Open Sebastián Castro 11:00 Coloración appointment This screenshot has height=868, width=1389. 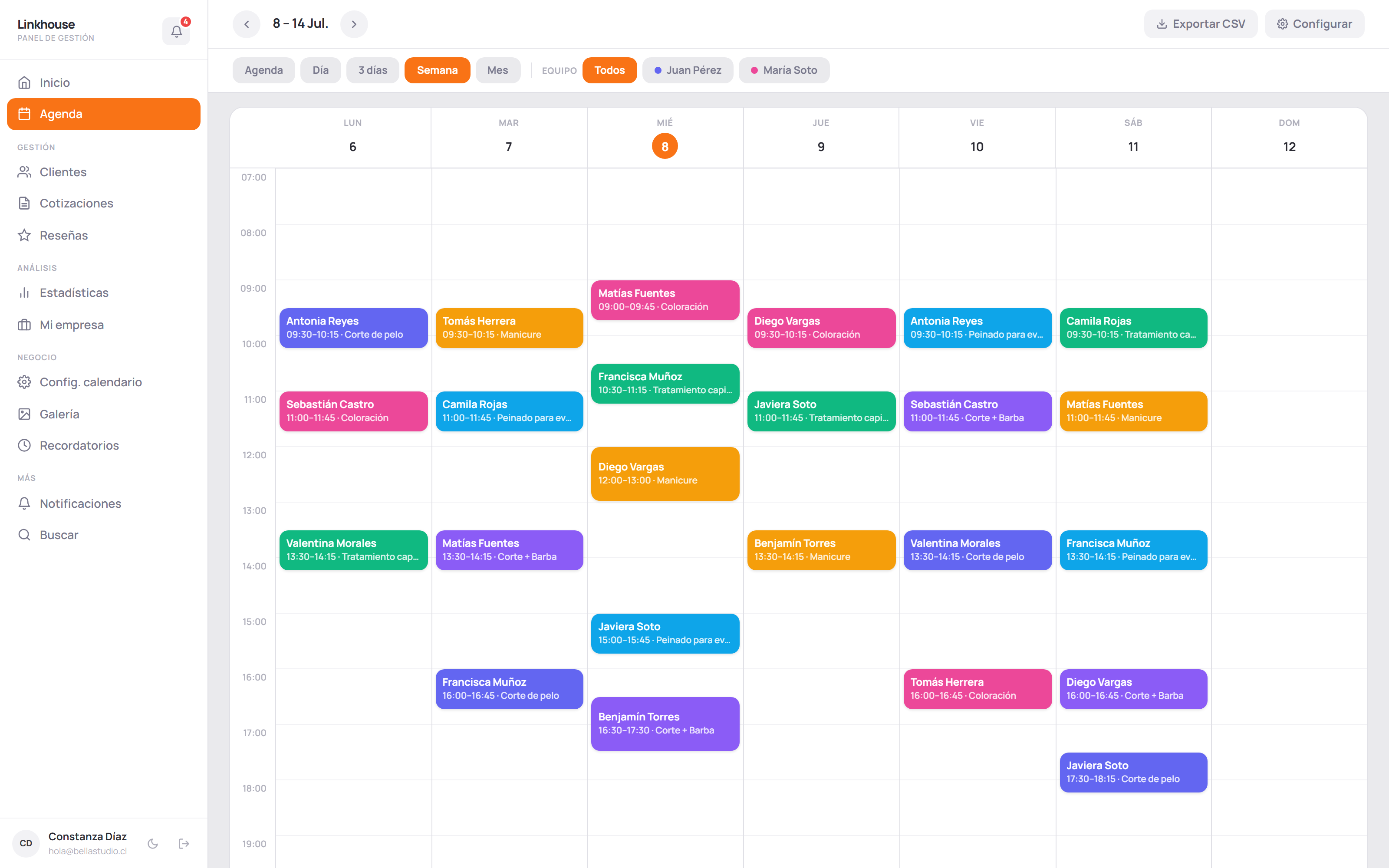point(354,411)
